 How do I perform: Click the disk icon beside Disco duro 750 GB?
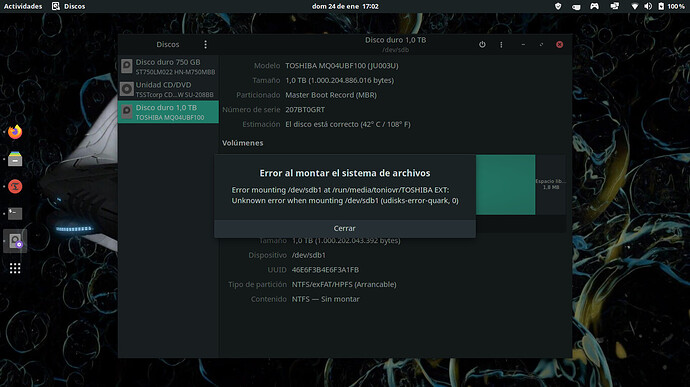click(x=127, y=66)
